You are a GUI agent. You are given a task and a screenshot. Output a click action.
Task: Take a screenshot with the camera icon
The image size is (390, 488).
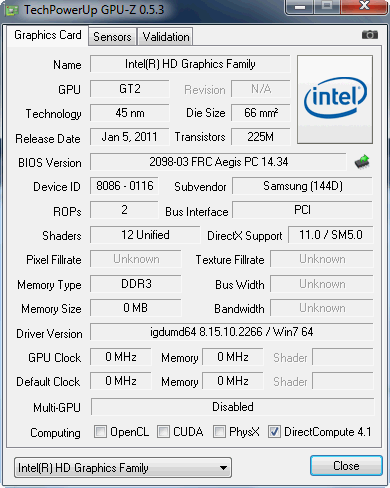[x=370, y=34]
